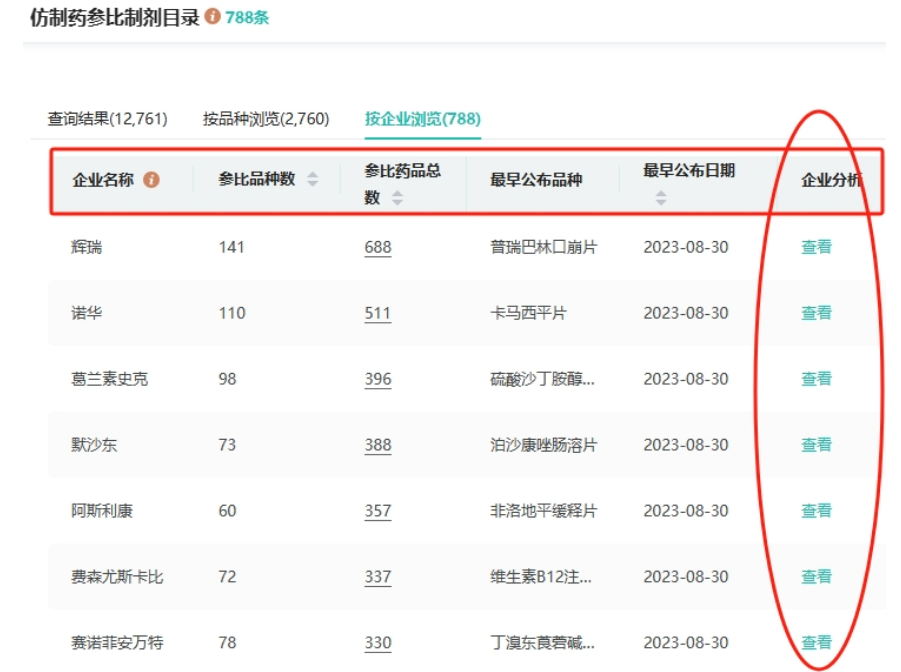
Task: Open 查看 analysis link for 诺华
Action: coord(817,313)
